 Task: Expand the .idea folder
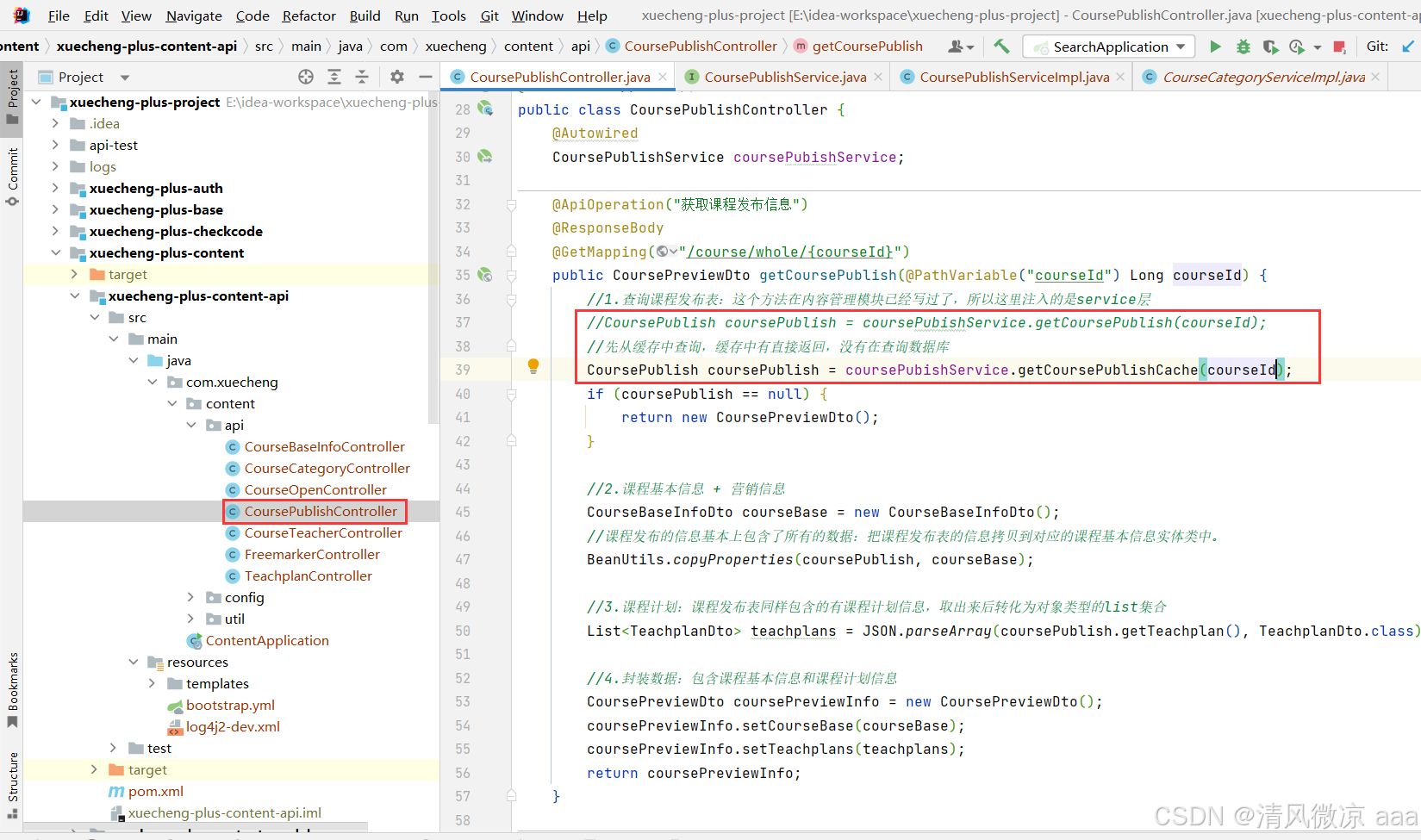56,123
